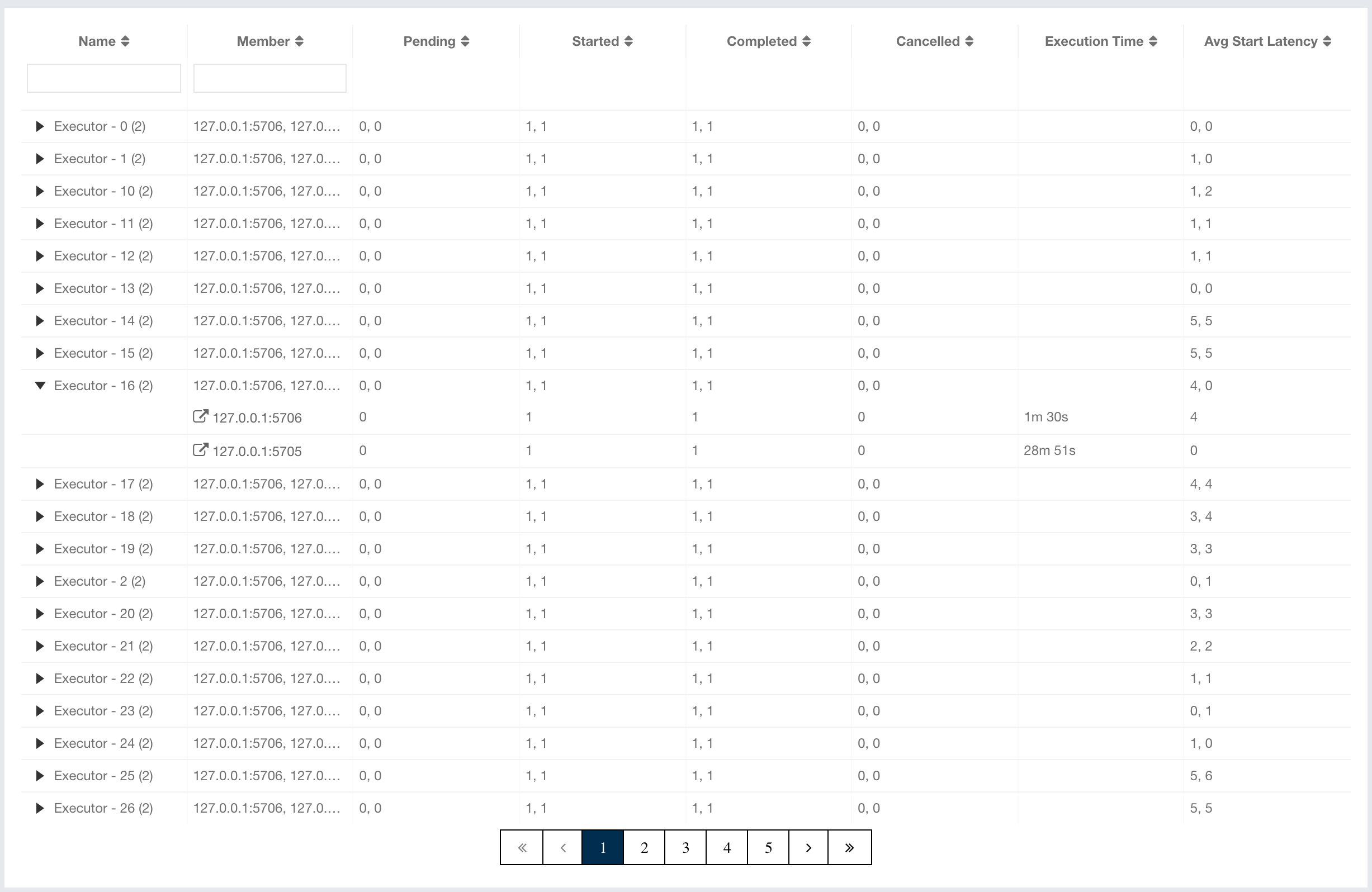Sort by Avg Start Latency
This screenshot has width=1372, height=892.
tap(1327, 41)
